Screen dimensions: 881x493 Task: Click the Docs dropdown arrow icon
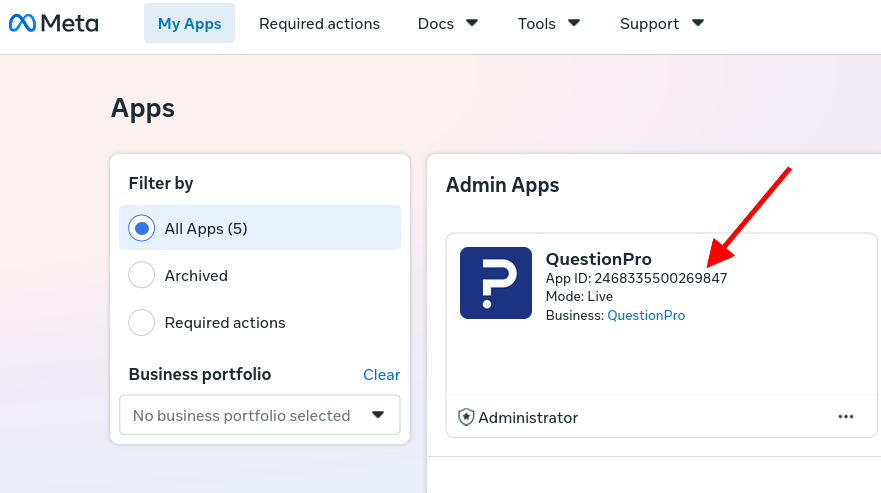pyautogui.click(x=472, y=23)
